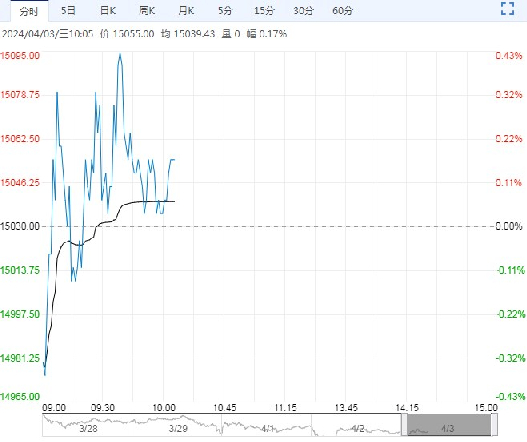Open the 日K daily candlestick tab
Viewport: 527px width, 442px height.
pyautogui.click(x=108, y=11)
